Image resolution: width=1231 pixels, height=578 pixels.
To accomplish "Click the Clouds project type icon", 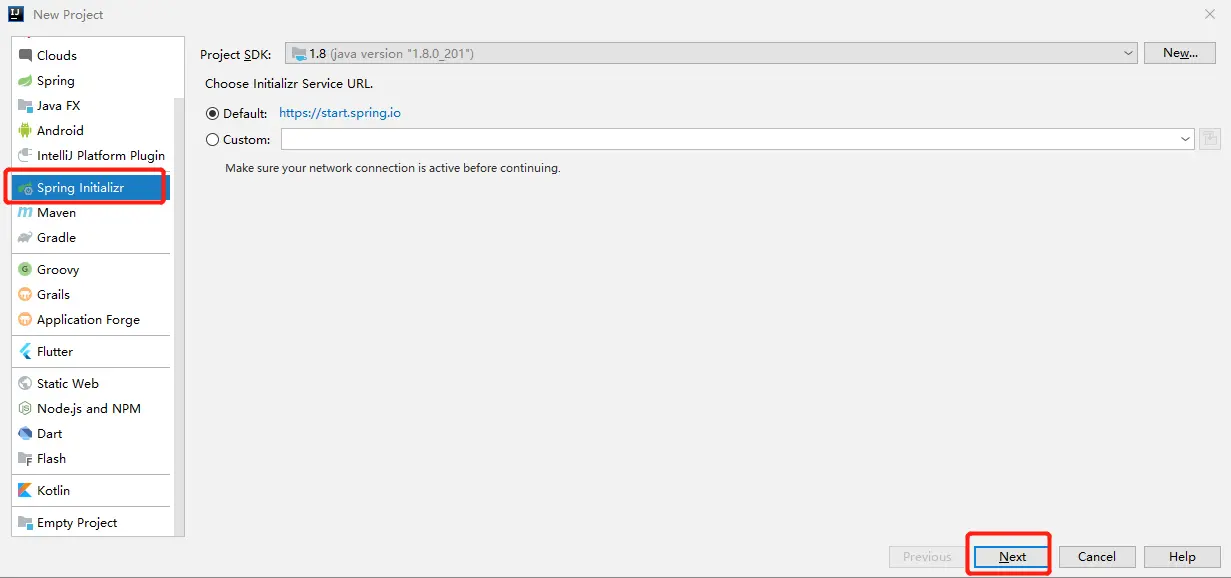I will [25, 55].
